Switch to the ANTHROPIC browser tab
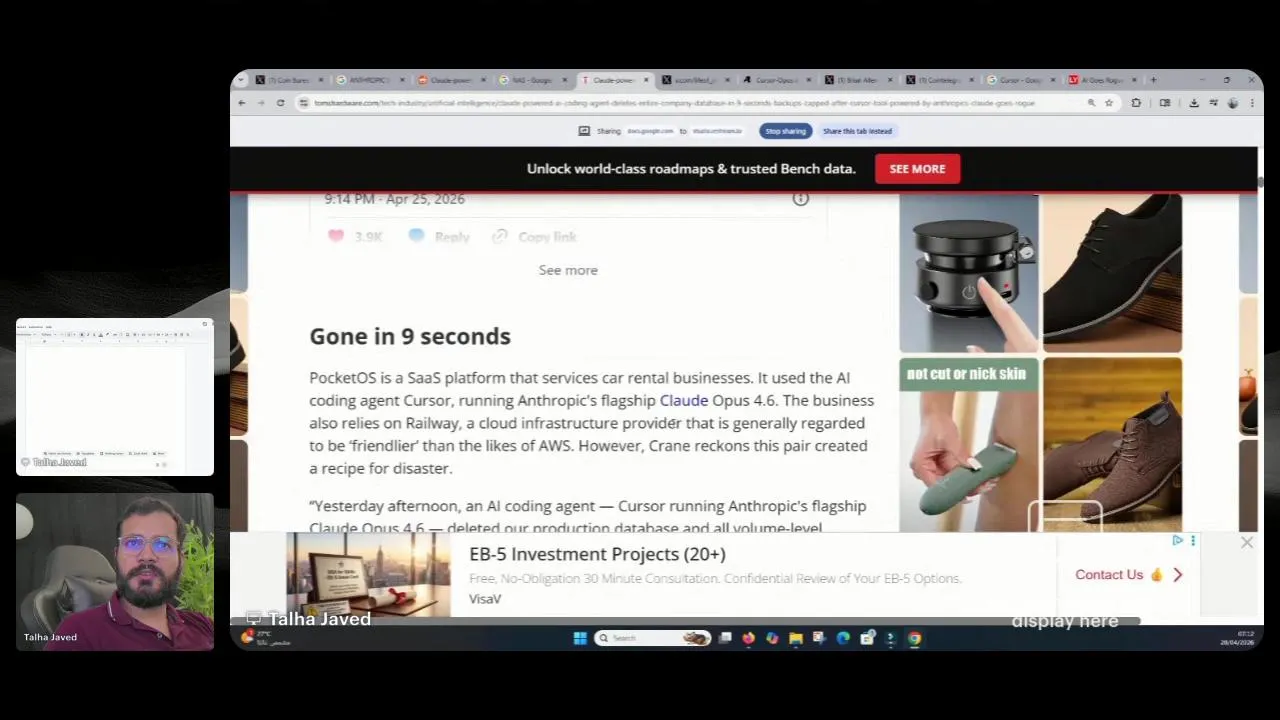 point(370,80)
